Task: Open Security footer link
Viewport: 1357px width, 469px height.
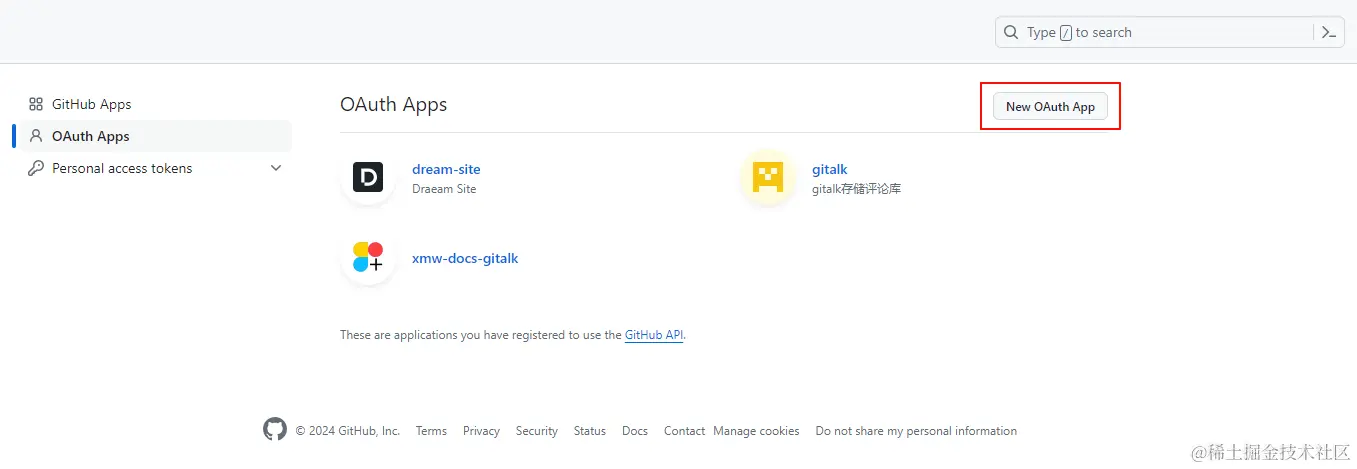Action: point(537,431)
